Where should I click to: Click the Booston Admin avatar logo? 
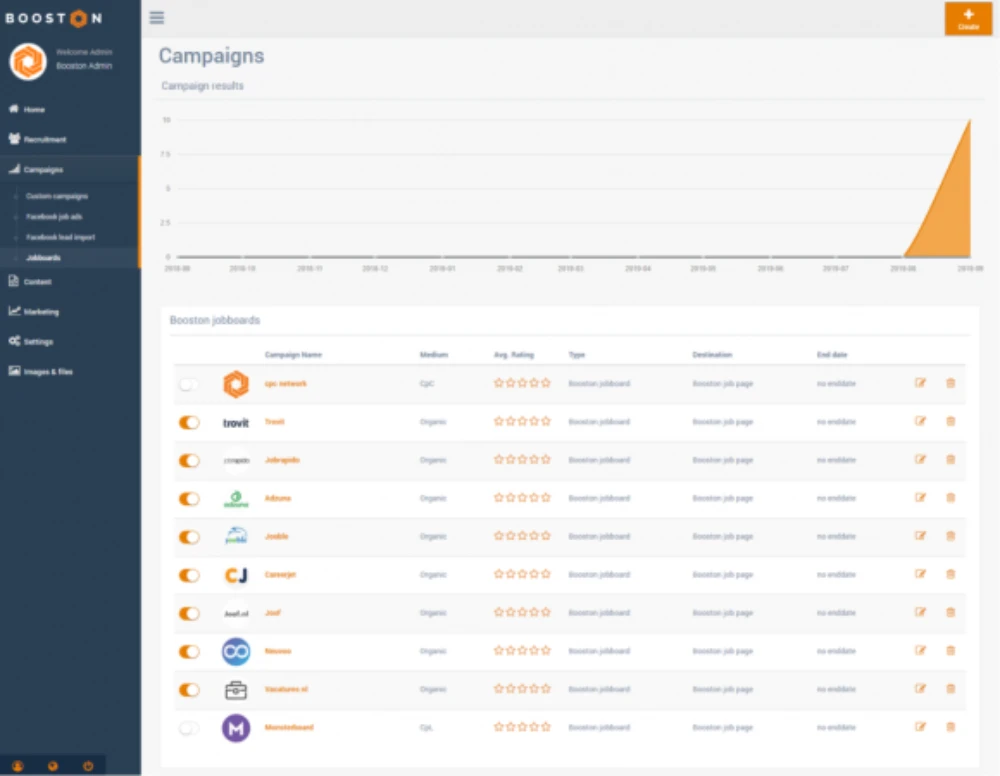click(28, 61)
